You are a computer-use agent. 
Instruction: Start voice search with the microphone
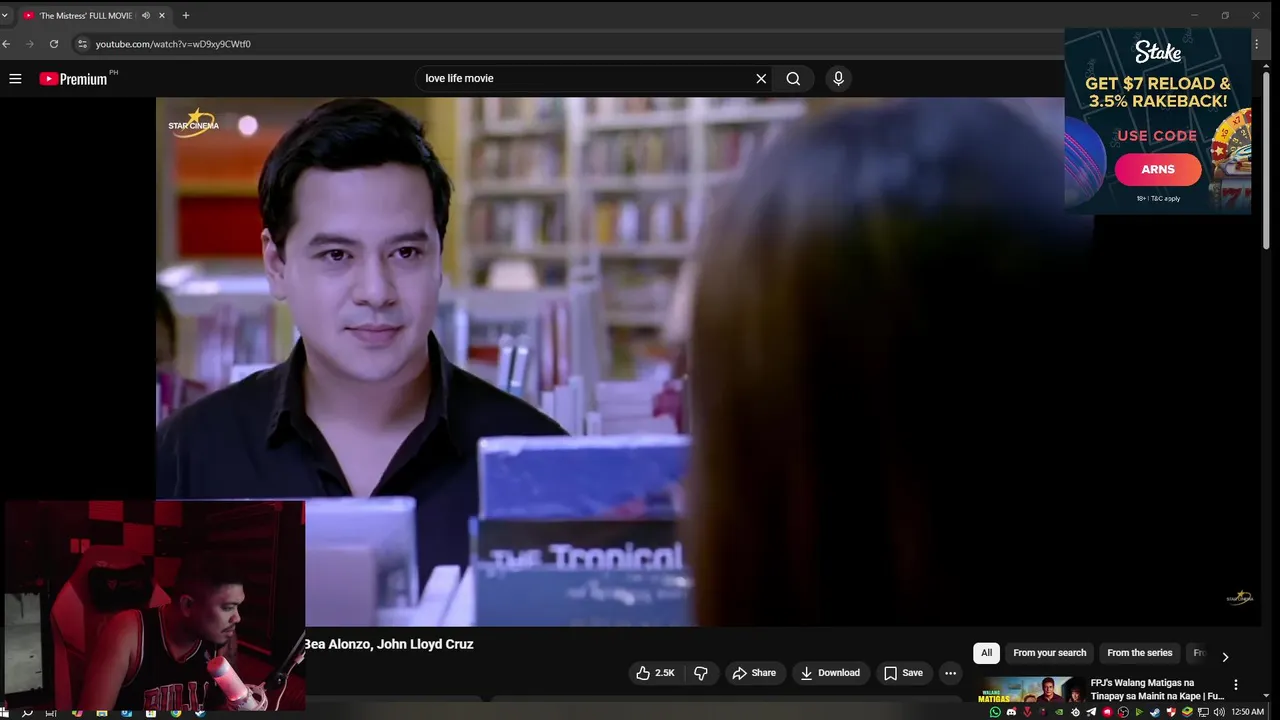coord(838,78)
